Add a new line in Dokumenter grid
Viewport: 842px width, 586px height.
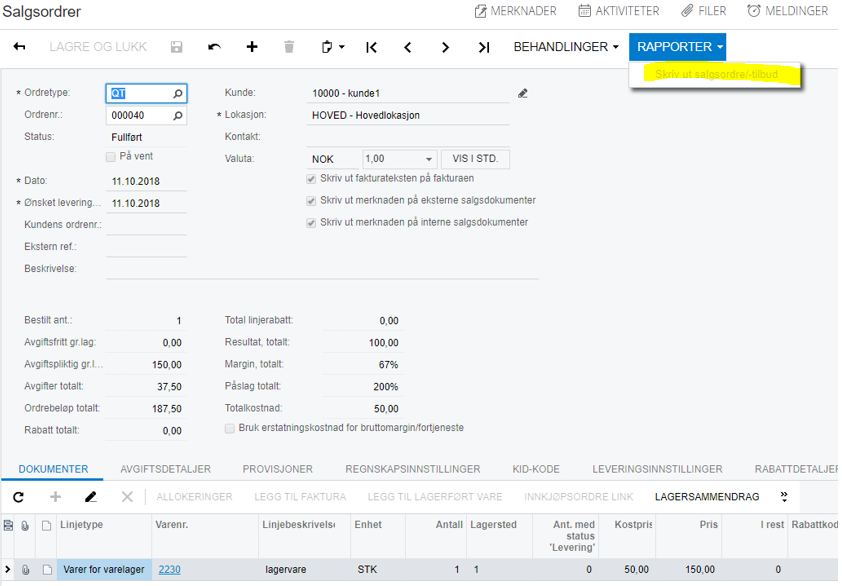[55, 497]
